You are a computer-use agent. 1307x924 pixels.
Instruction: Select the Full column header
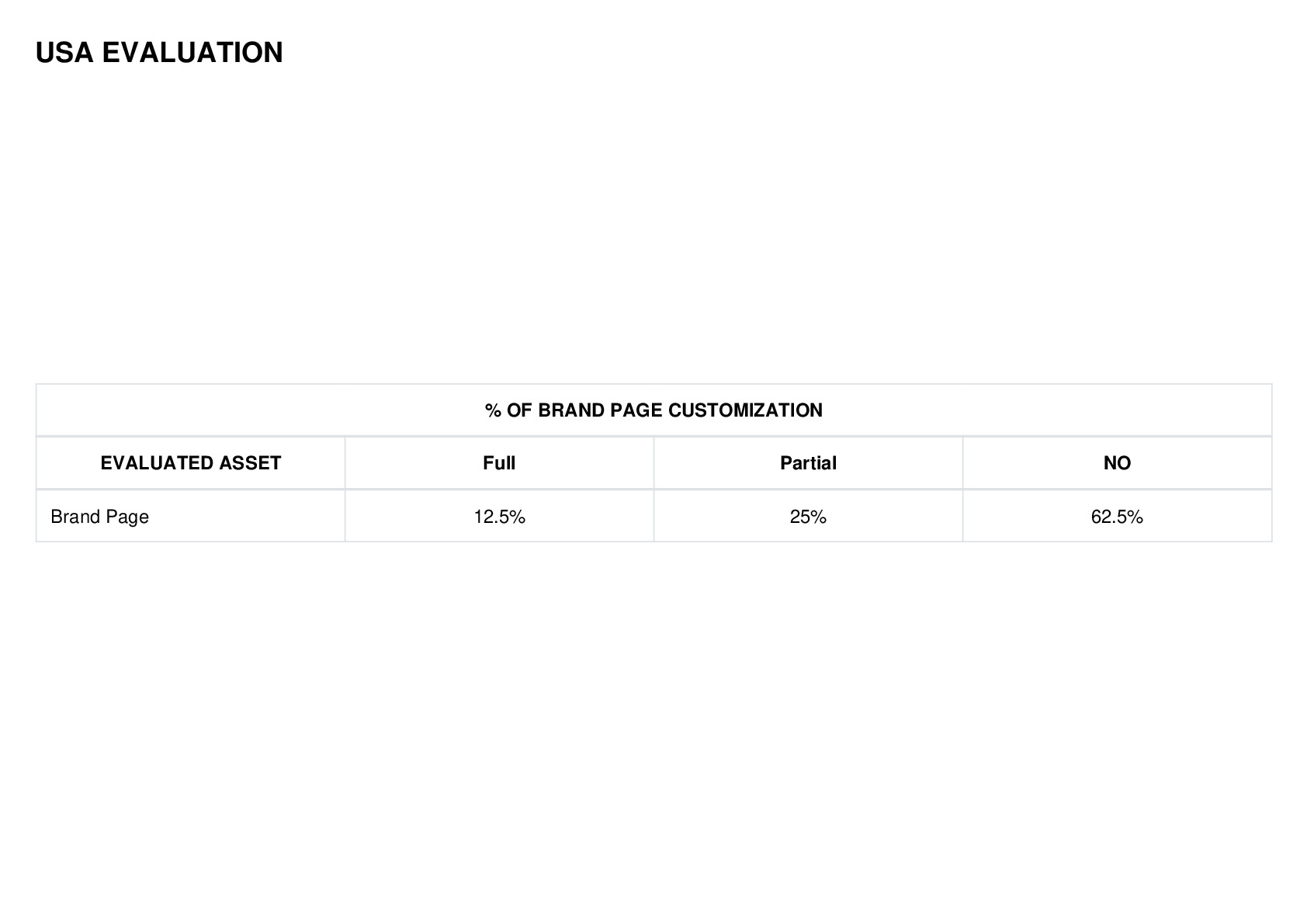pyautogui.click(x=499, y=463)
